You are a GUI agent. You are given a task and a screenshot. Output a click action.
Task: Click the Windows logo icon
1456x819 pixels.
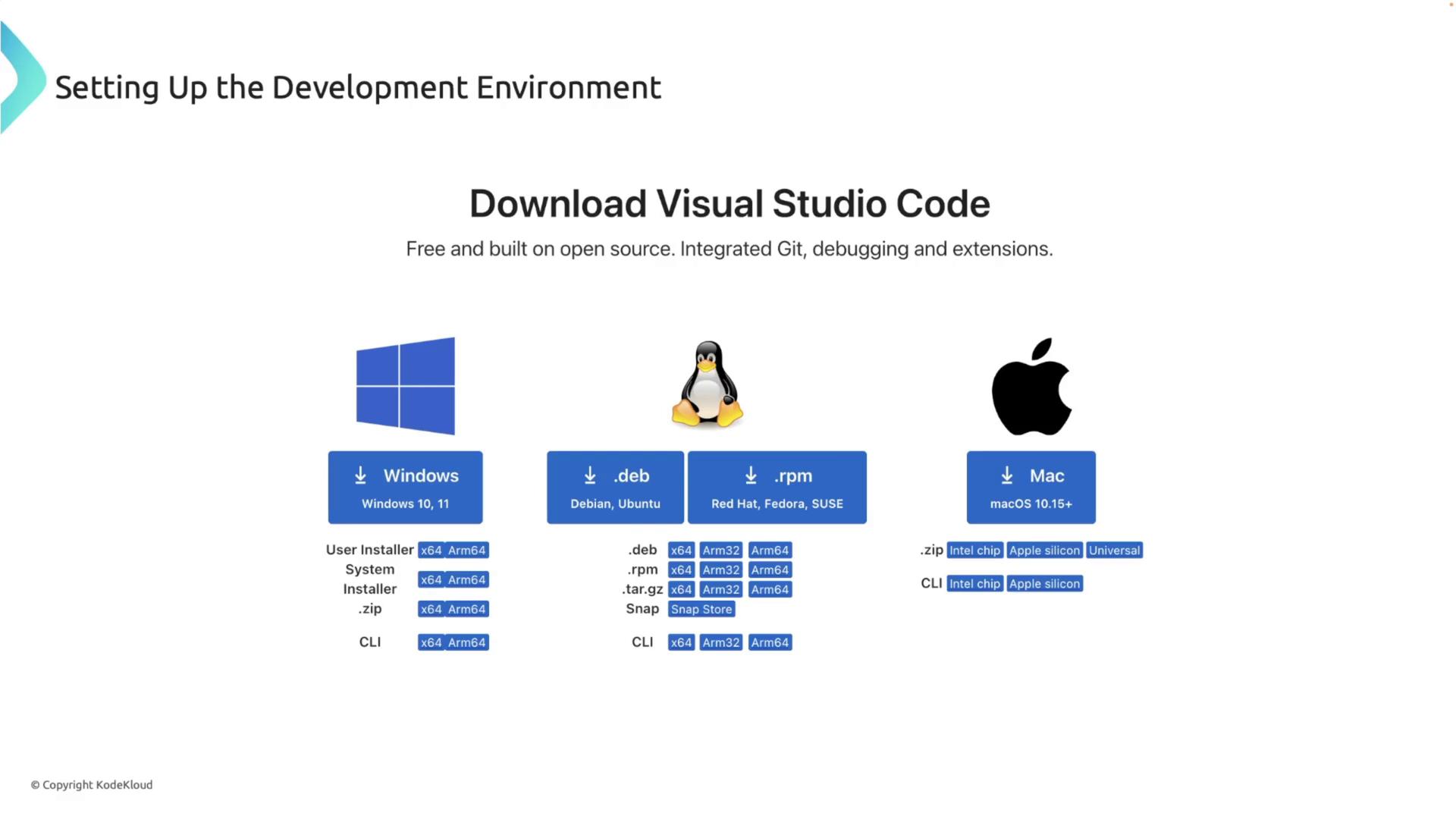pyautogui.click(x=406, y=386)
